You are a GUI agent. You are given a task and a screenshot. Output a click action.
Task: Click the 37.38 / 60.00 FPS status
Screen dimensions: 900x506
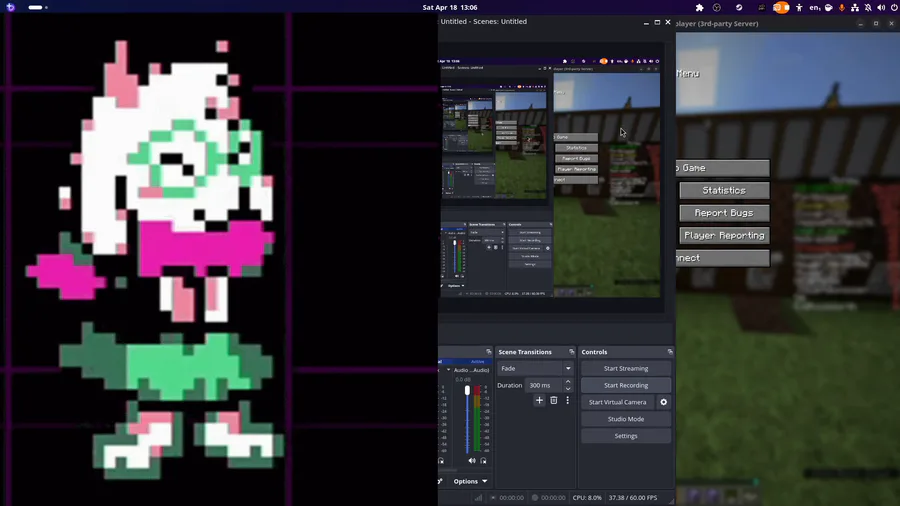point(633,498)
